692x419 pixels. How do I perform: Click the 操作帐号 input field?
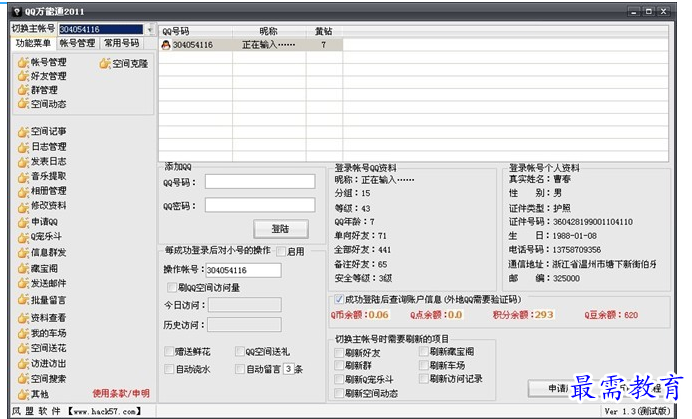(x=243, y=270)
